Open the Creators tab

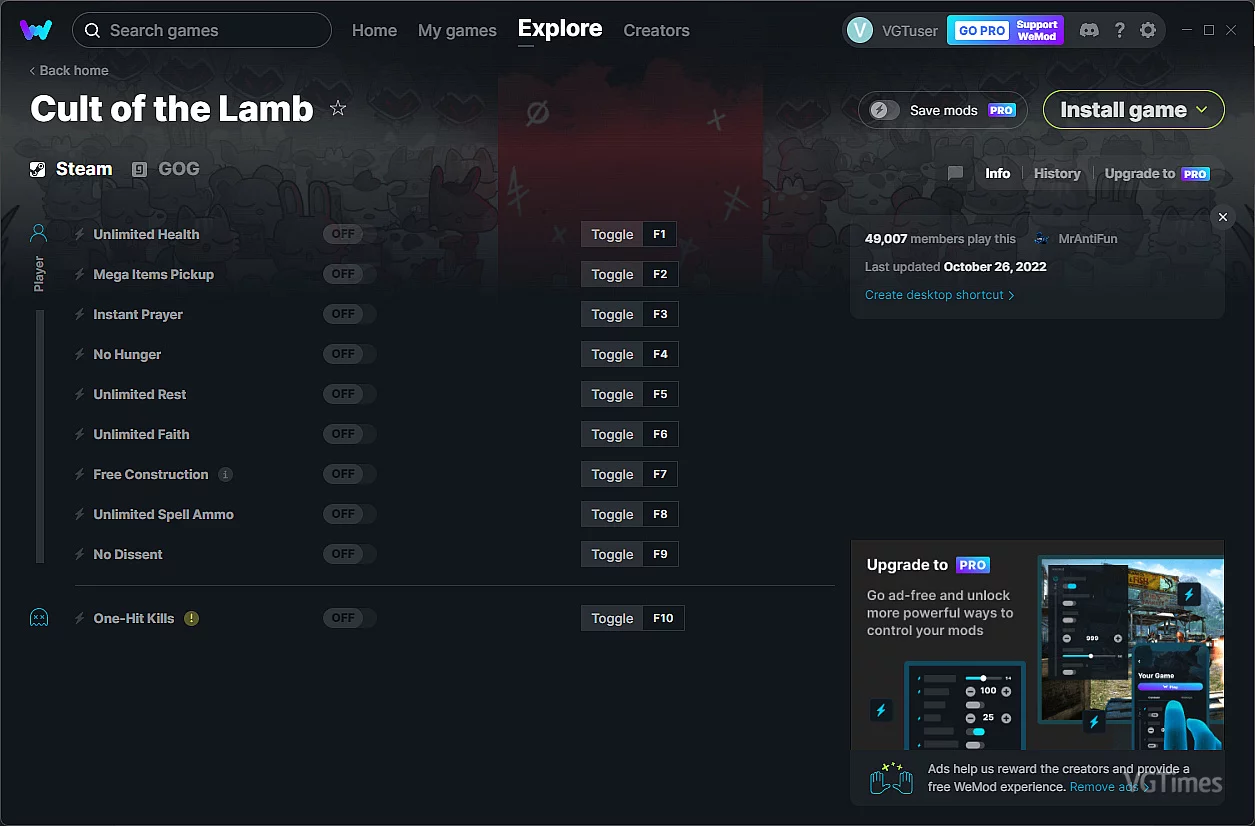[656, 30]
